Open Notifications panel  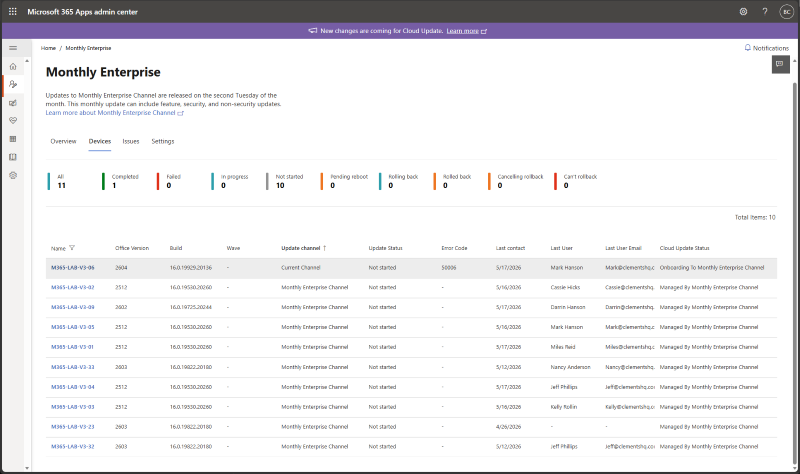pyautogui.click(x=766, y=48)
